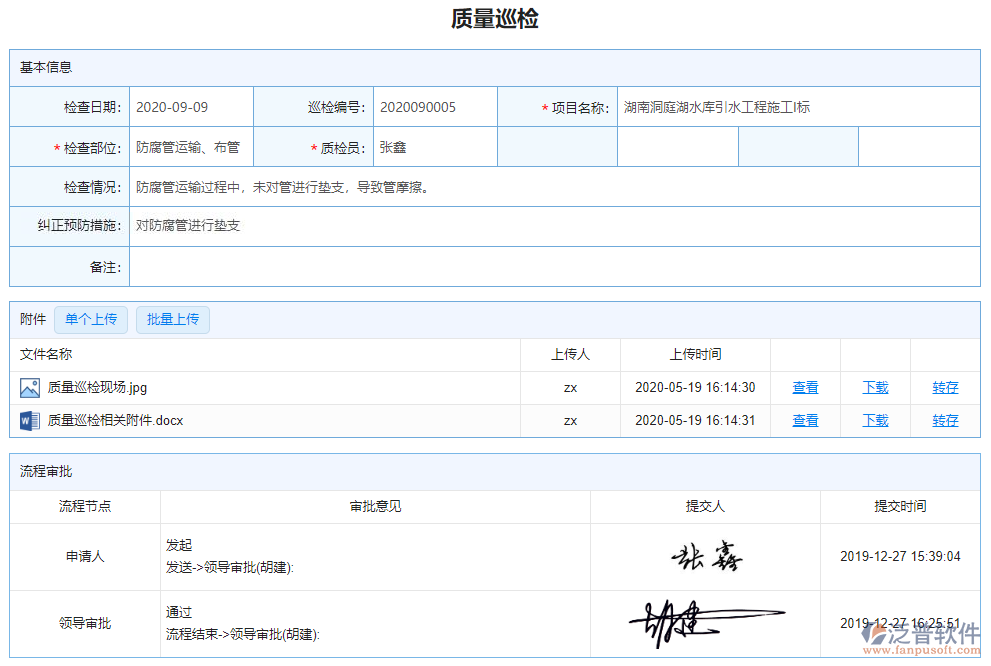Image resolution: width=991 pixels, height=666 pixels.
Task: Visit the www.fanpusoft.com link
Action: tap(922, 653)
